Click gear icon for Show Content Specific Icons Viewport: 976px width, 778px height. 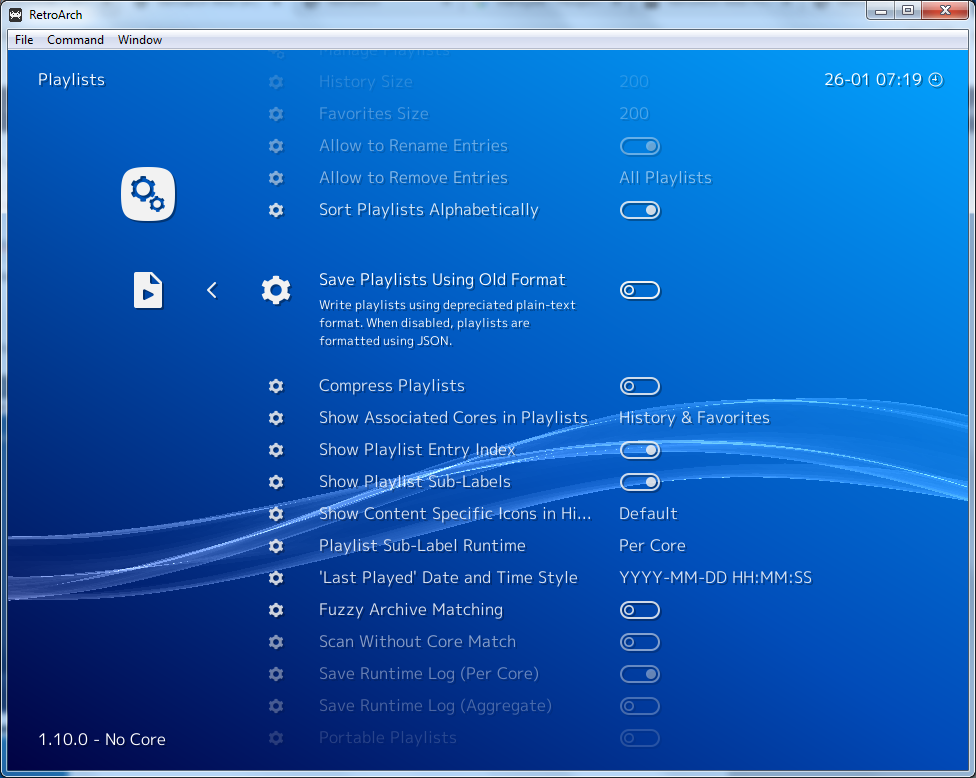pos(276,514)
